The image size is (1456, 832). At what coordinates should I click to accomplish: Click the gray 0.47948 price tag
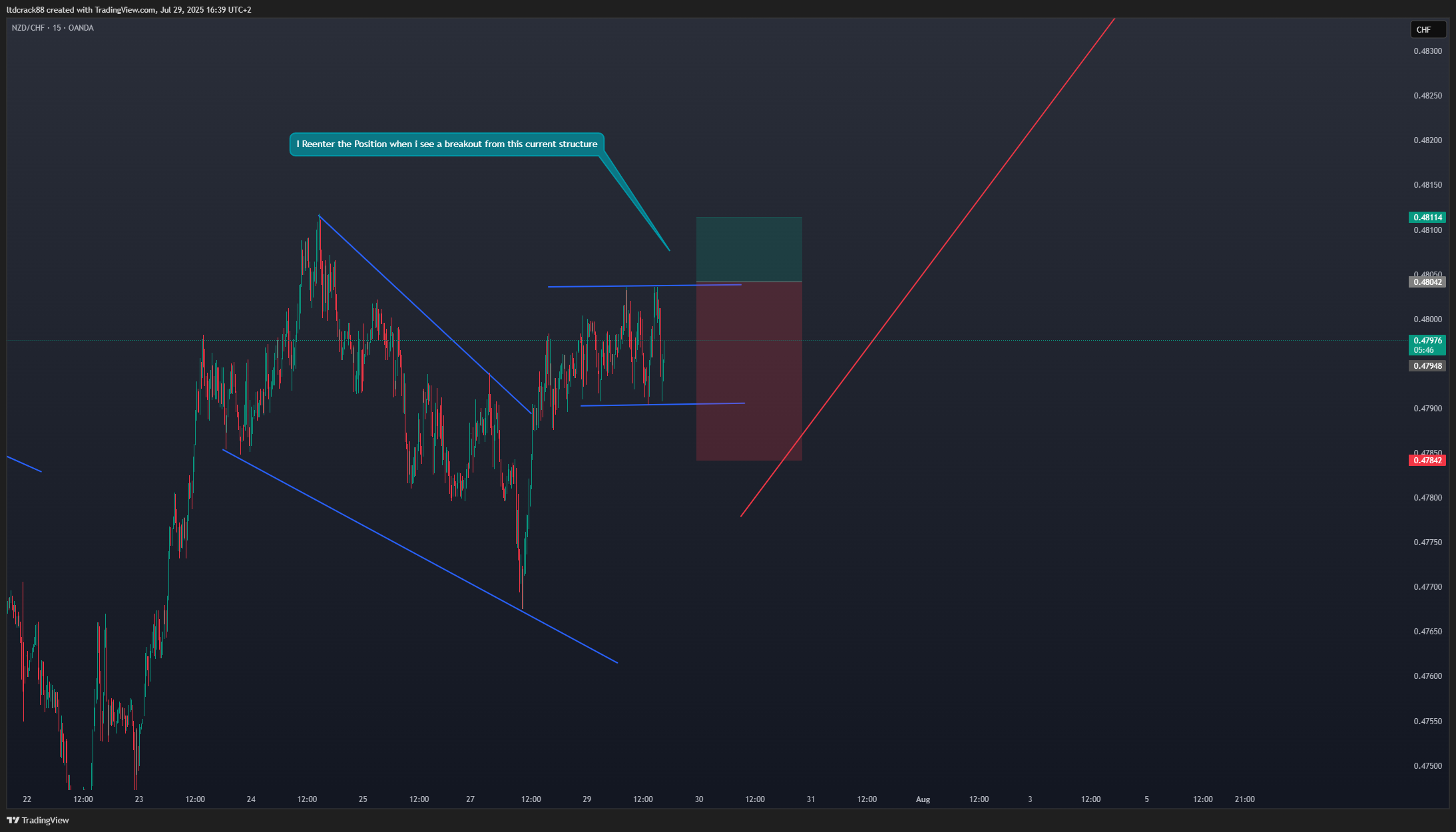(1427, 366)
